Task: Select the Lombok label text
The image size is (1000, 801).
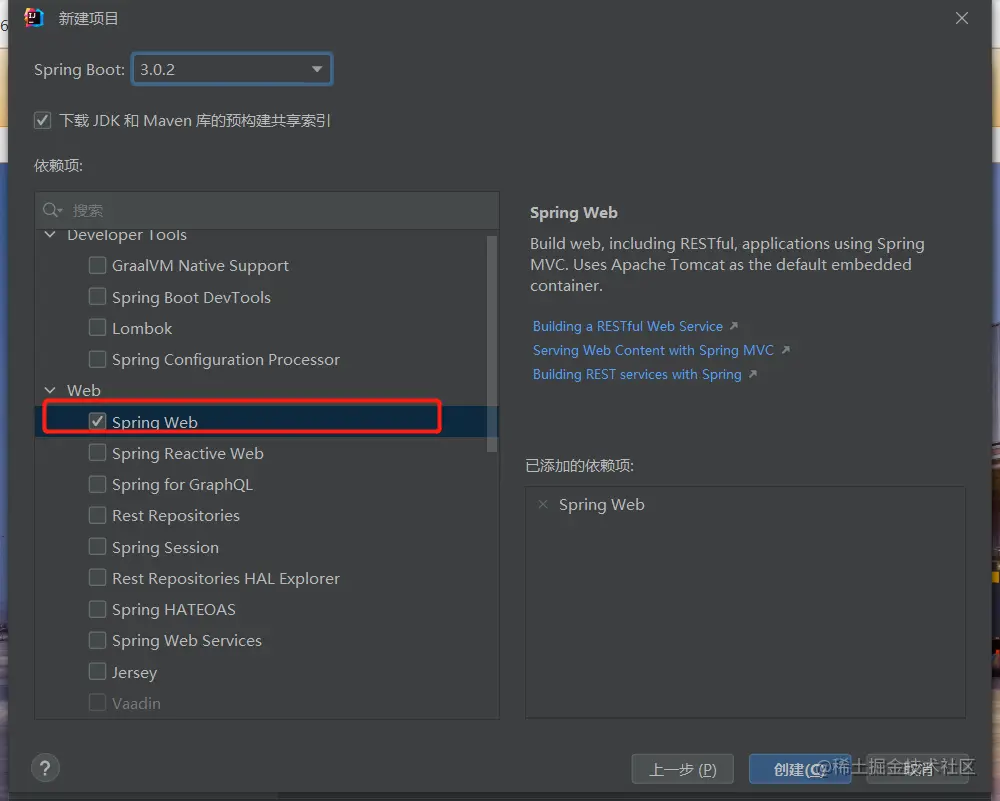Action: coord(142,328)
